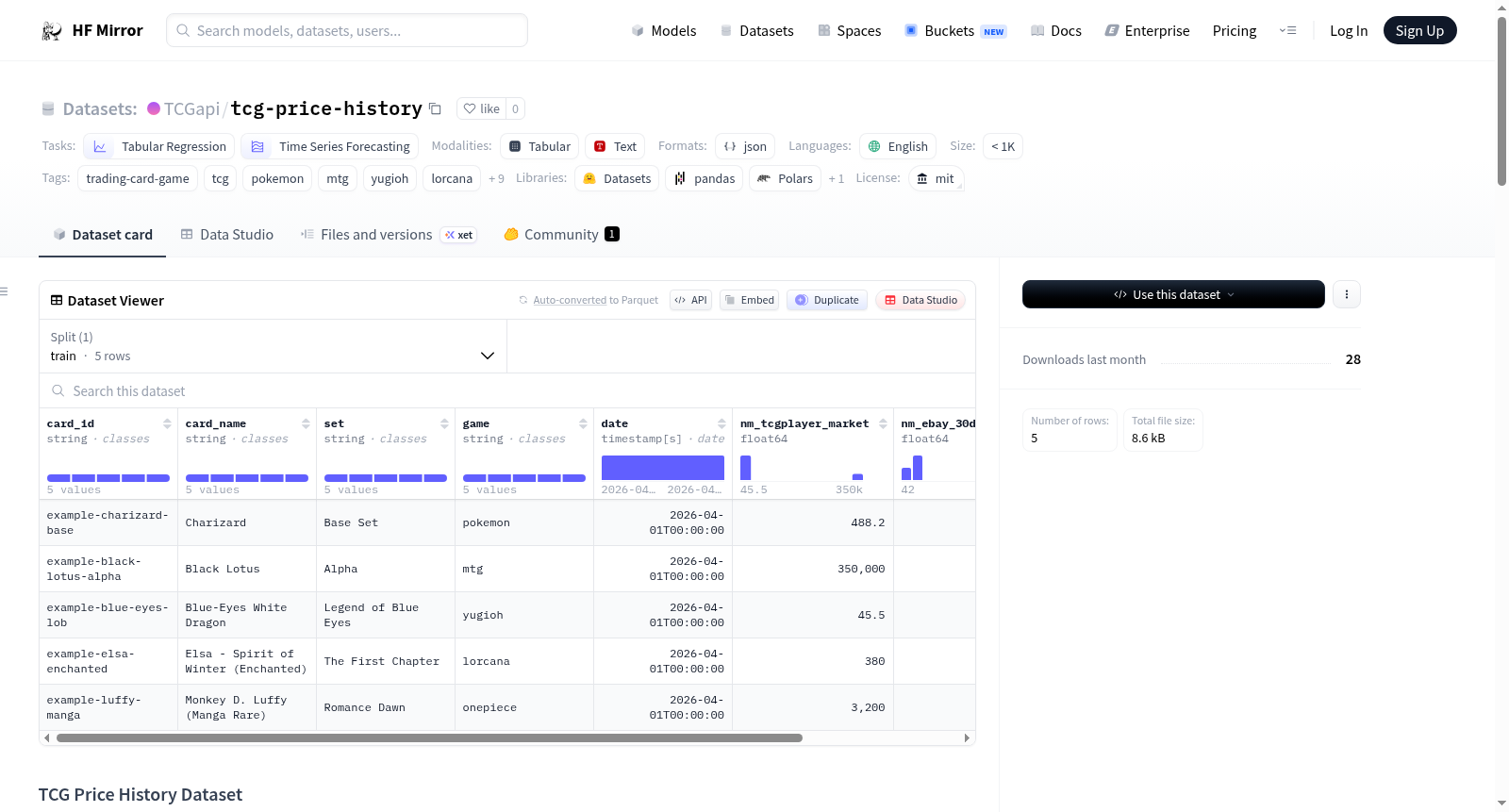
Task: Expand the +1 more libraries
Action: click(837, 178)
